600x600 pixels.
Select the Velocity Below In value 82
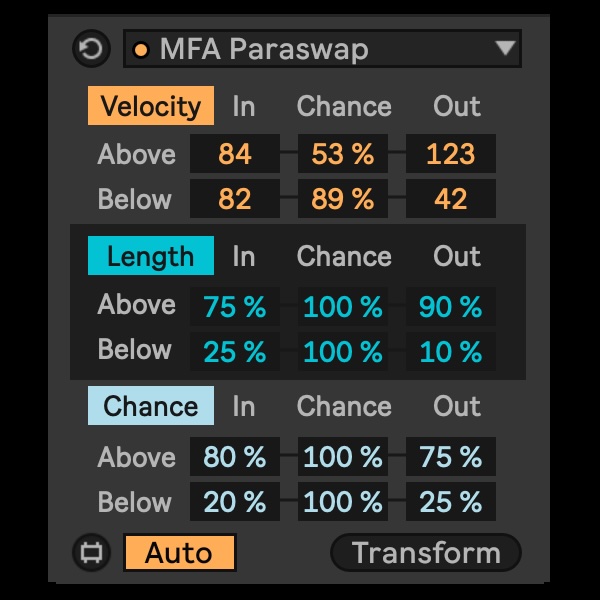tap(235, 199)
